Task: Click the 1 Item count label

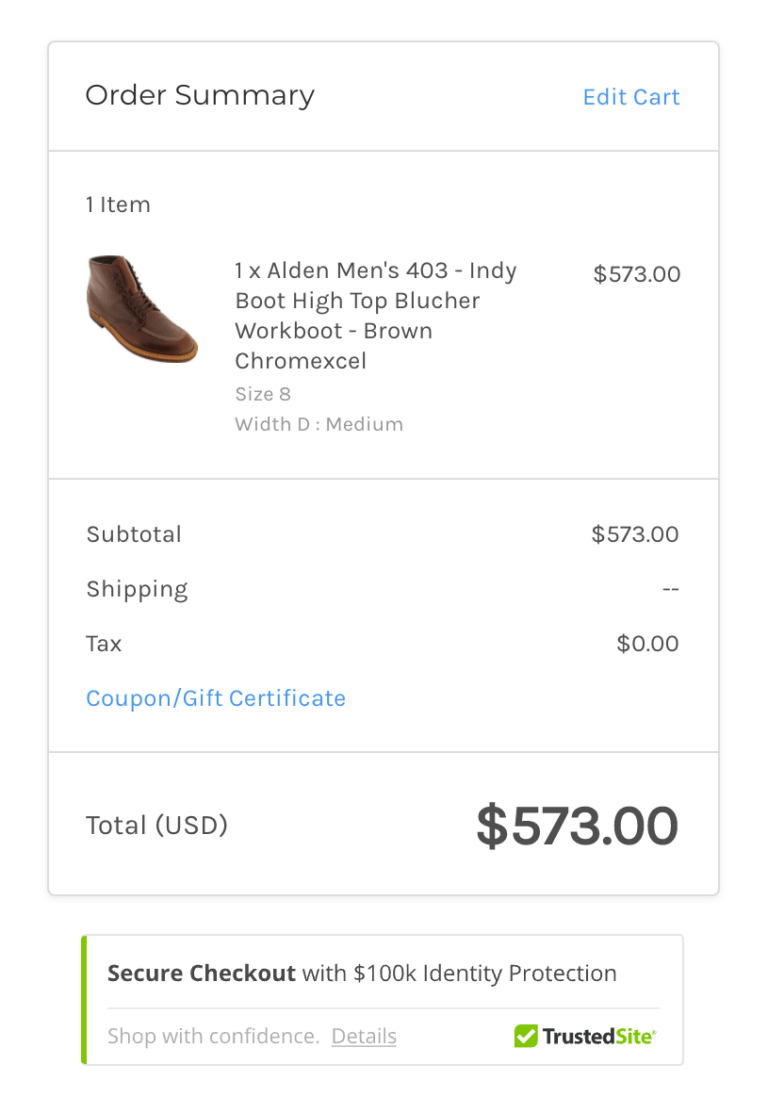Action: (x=118, y=204)
